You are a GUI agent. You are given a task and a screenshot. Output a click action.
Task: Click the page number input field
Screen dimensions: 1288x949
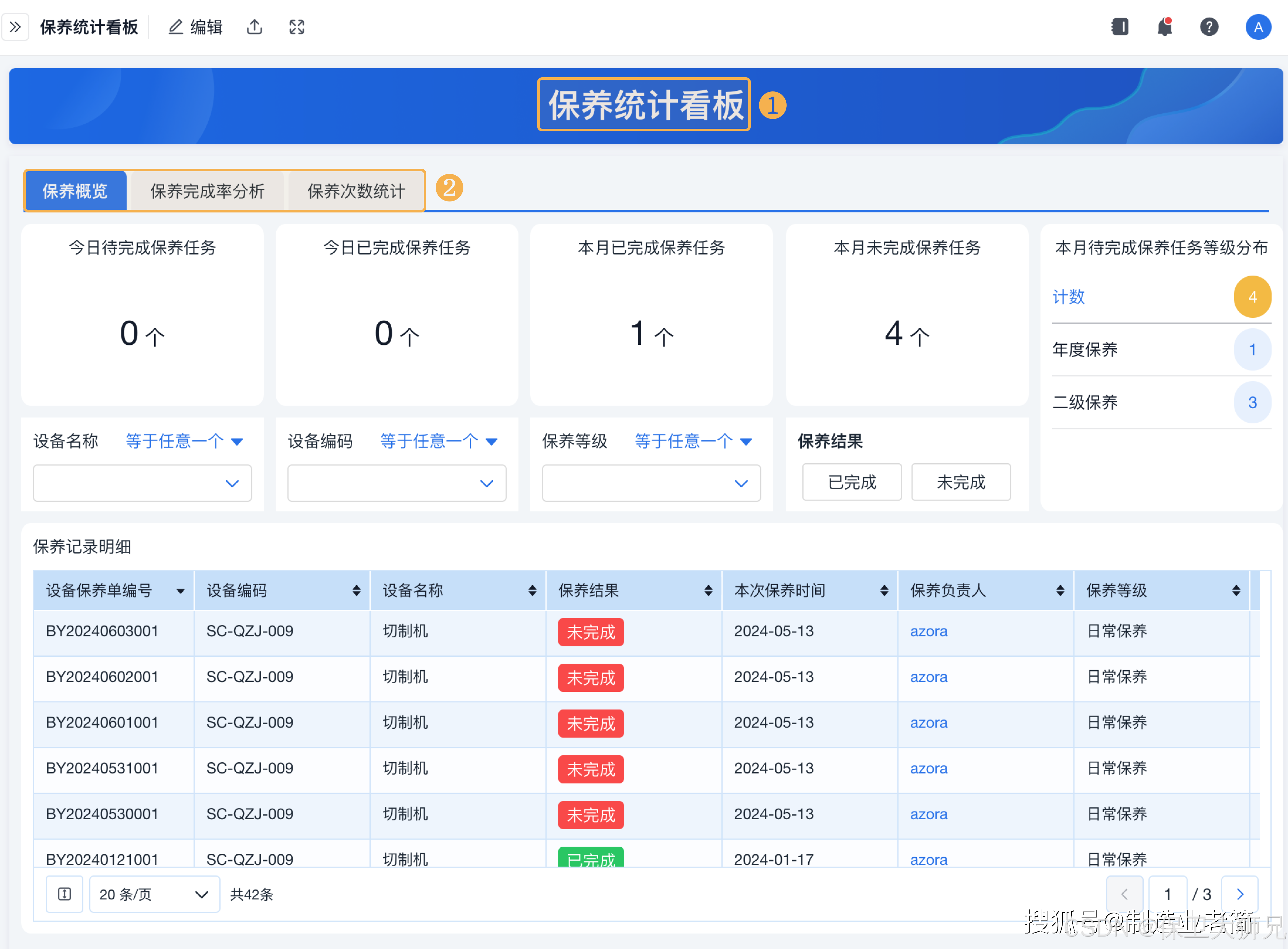pyautogui.click(x=1167, y=894)
